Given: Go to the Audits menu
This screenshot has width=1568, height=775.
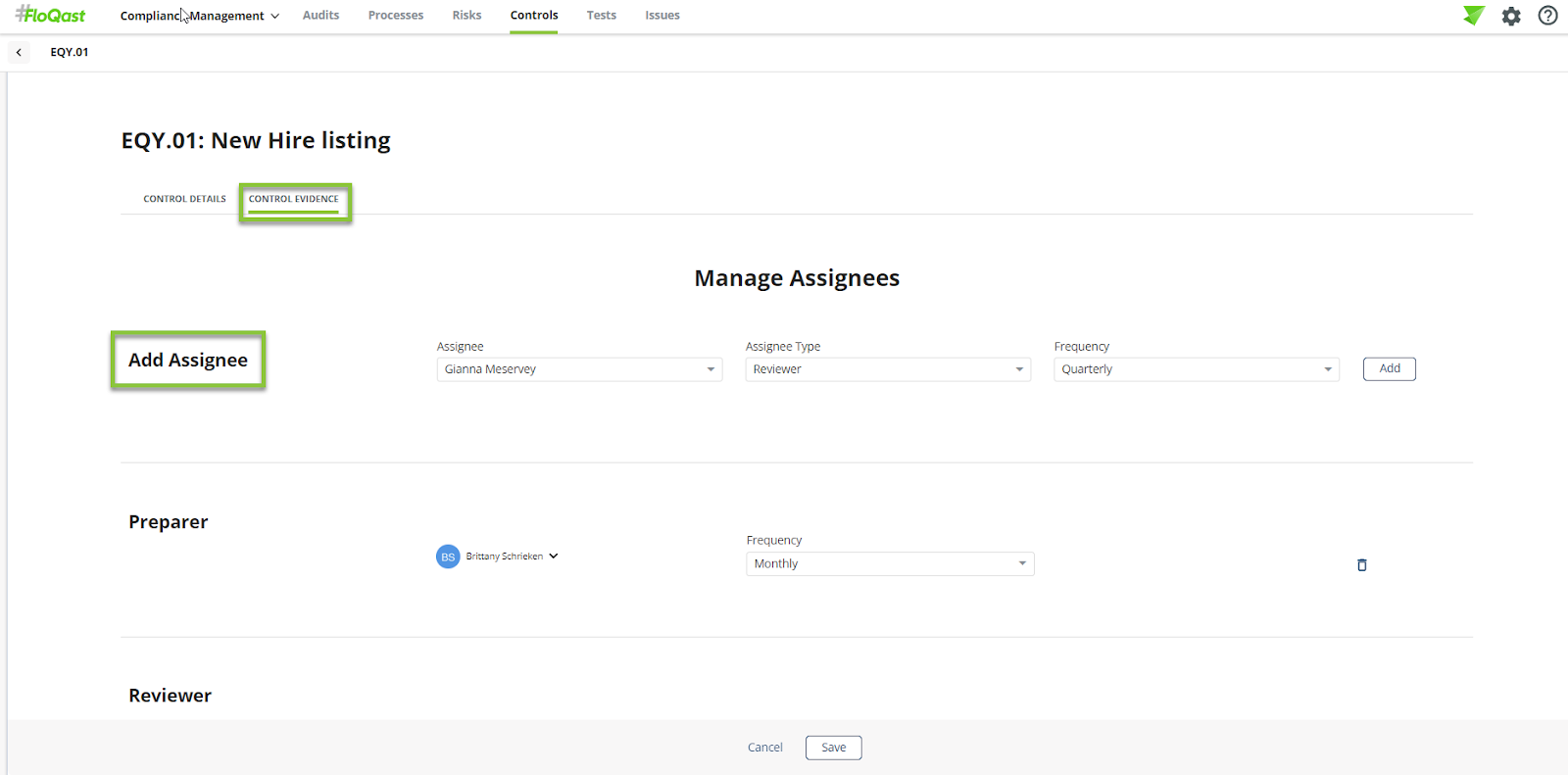Looking at the screenshot, I should click(320, 16).
